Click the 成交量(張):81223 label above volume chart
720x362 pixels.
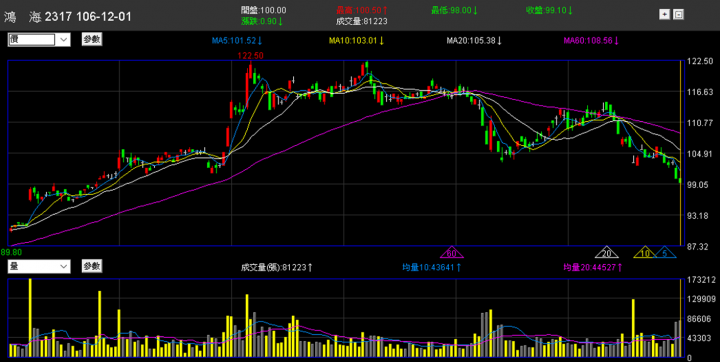pyautogui.click(x=277, y=267)
